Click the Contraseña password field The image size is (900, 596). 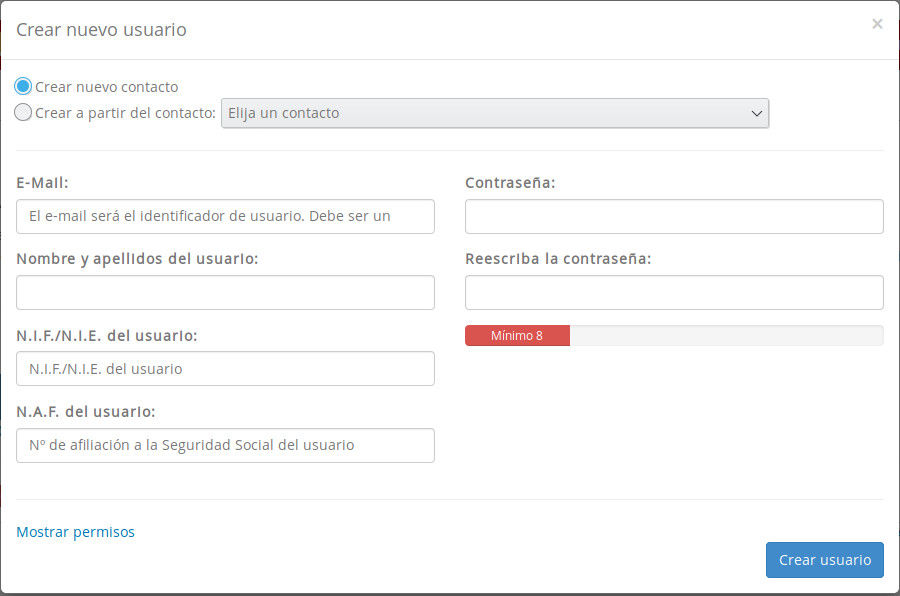pyautogui.click(x=674, y=216)
